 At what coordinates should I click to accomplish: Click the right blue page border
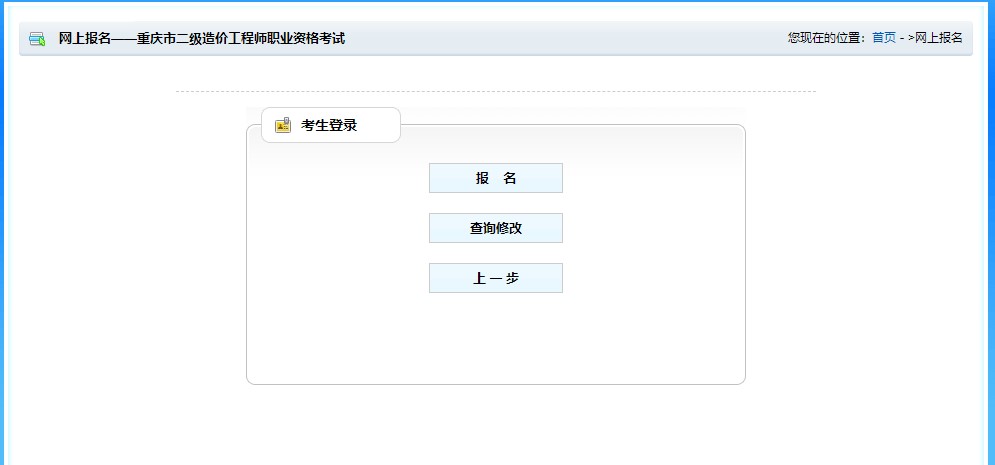[990, 250]
